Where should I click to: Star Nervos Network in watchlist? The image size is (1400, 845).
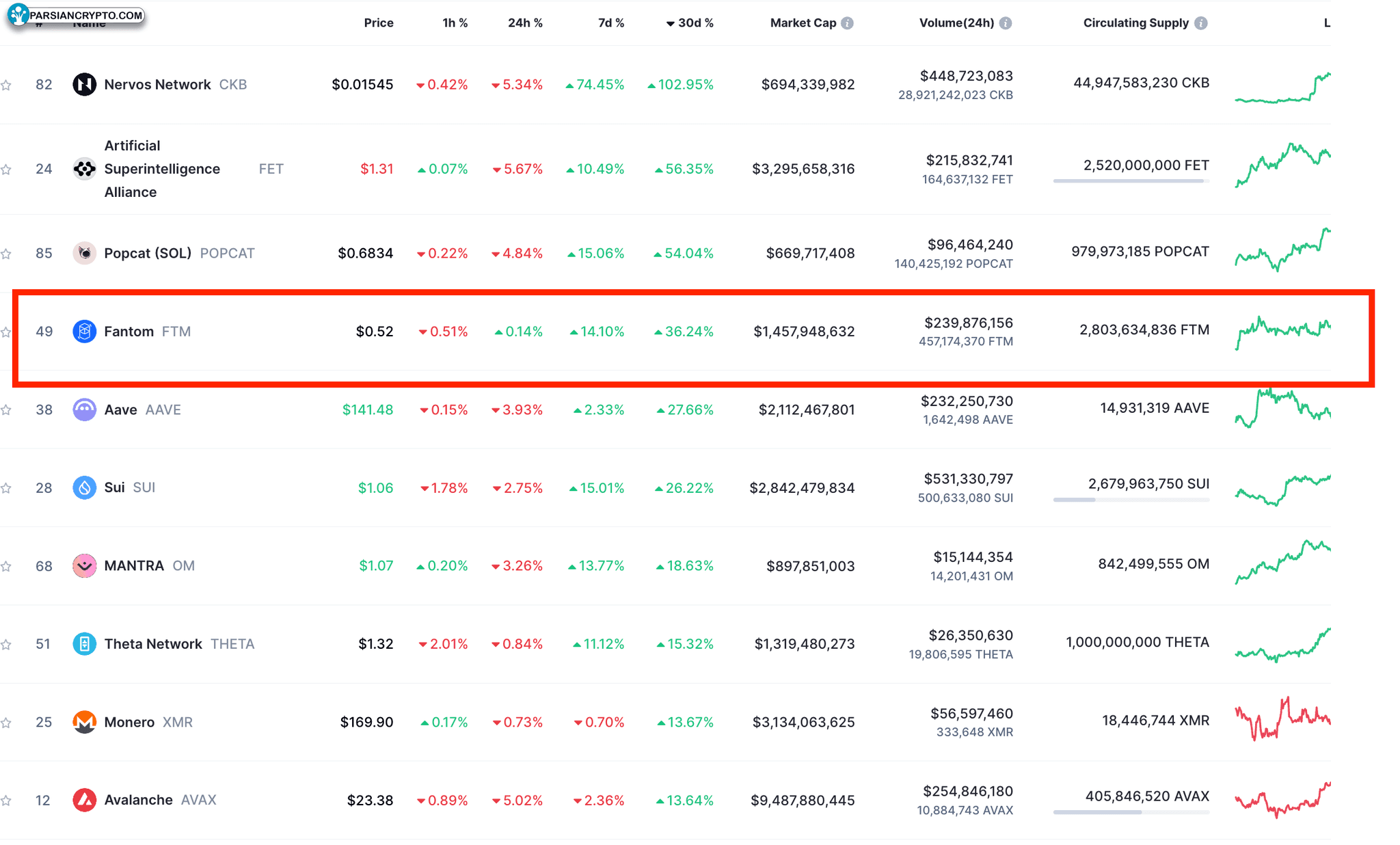(6, 85)
